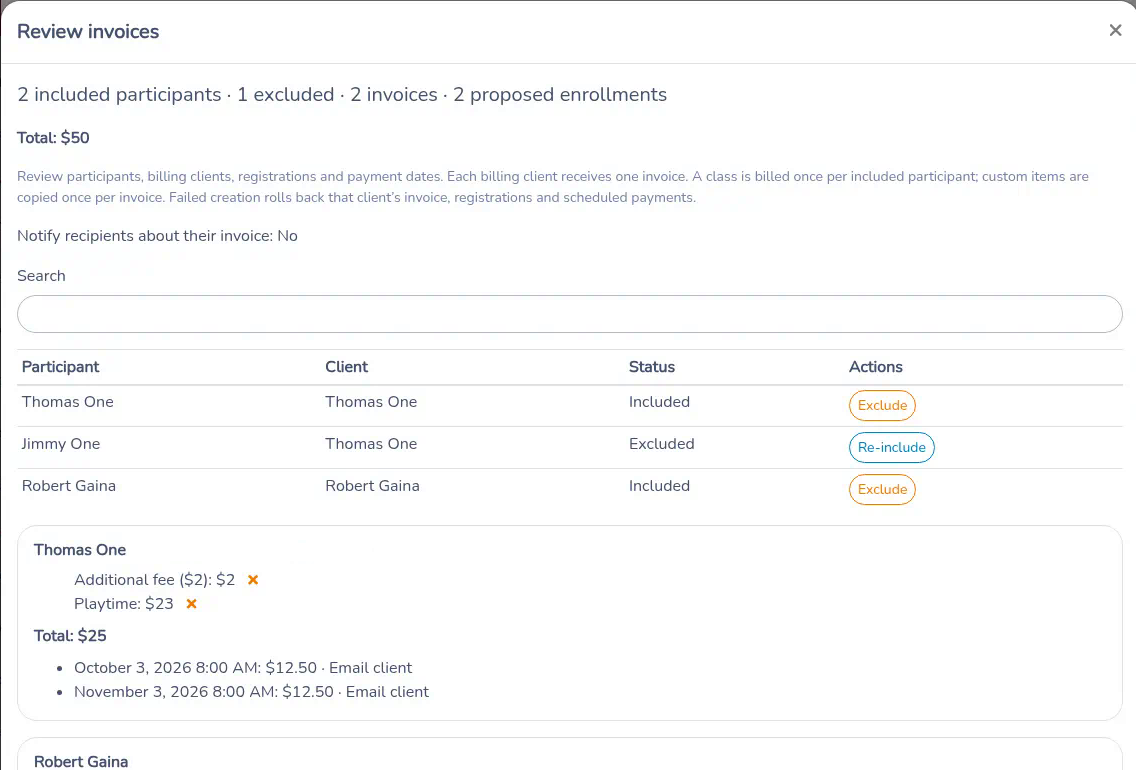Select the Excluded status of Jimmy One
The height and width of the screenshot is (770, 1136).
[x=661, y=444]
